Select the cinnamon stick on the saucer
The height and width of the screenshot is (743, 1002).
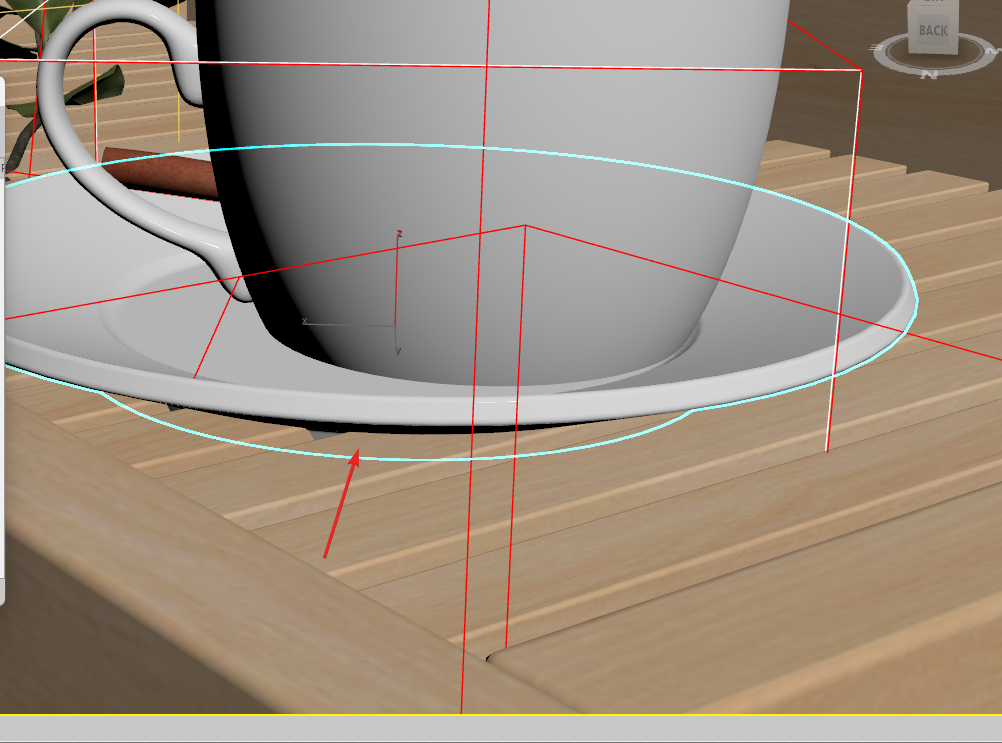coord(162,174)
